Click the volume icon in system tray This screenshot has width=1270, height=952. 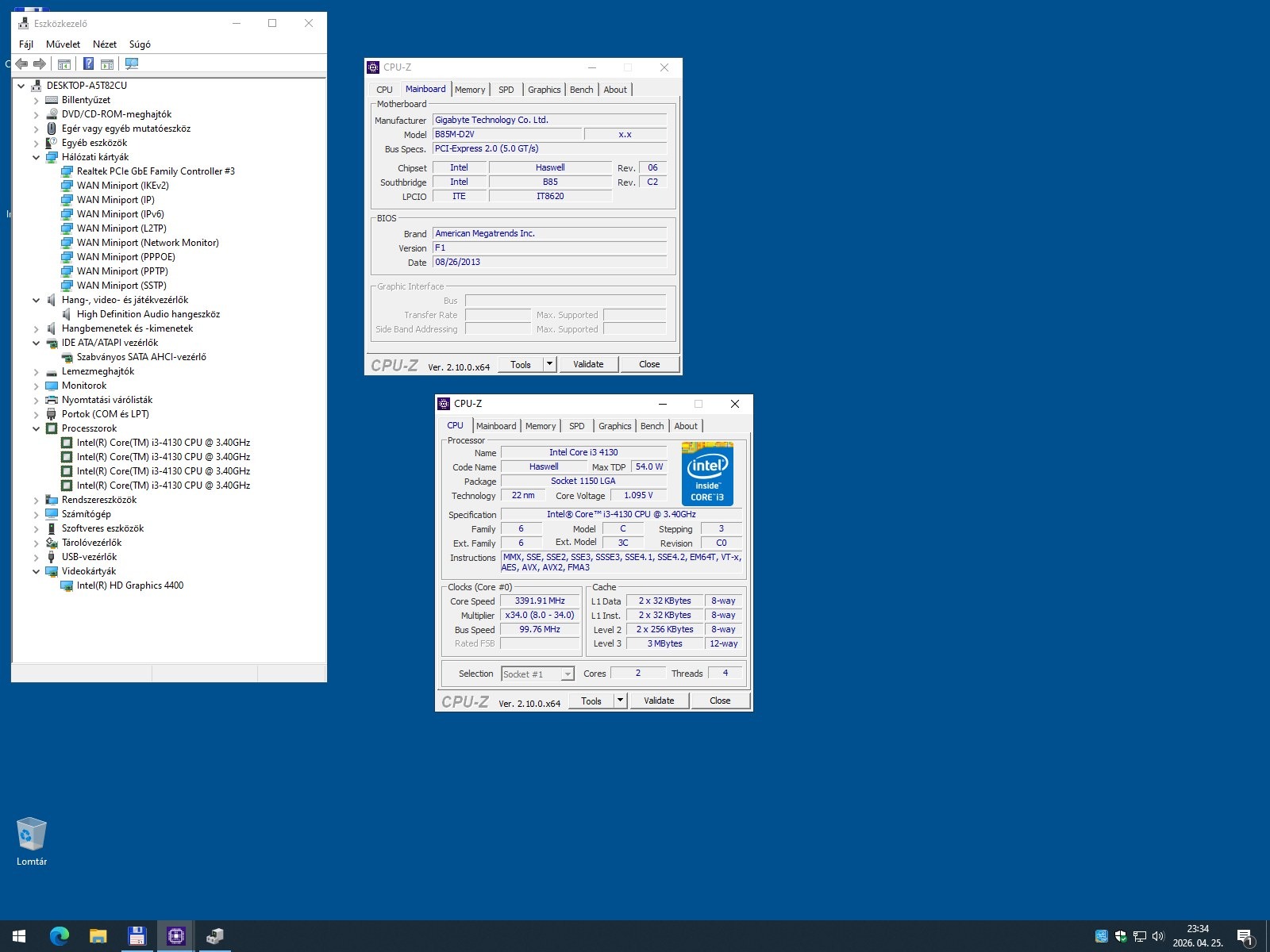click(1158, 936)
